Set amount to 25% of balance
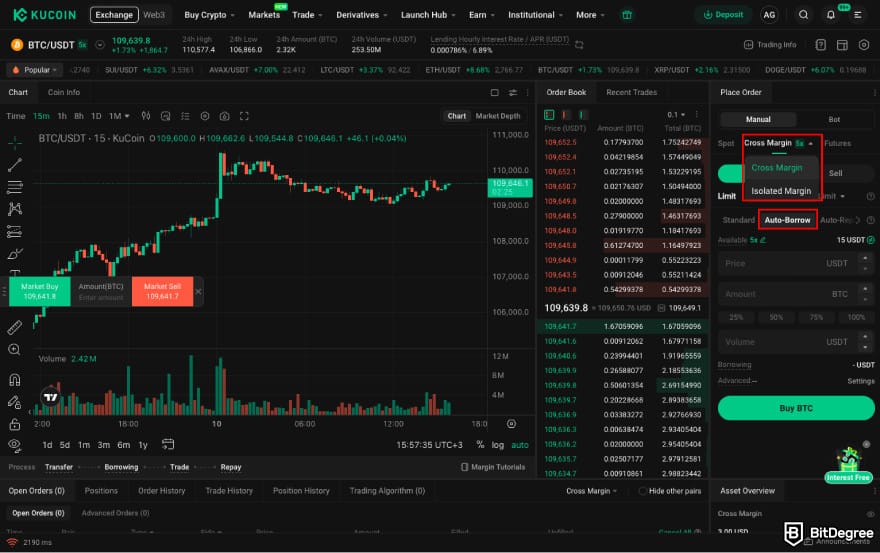880x553 pixels. pyautogui.click(x=736, y=317)
